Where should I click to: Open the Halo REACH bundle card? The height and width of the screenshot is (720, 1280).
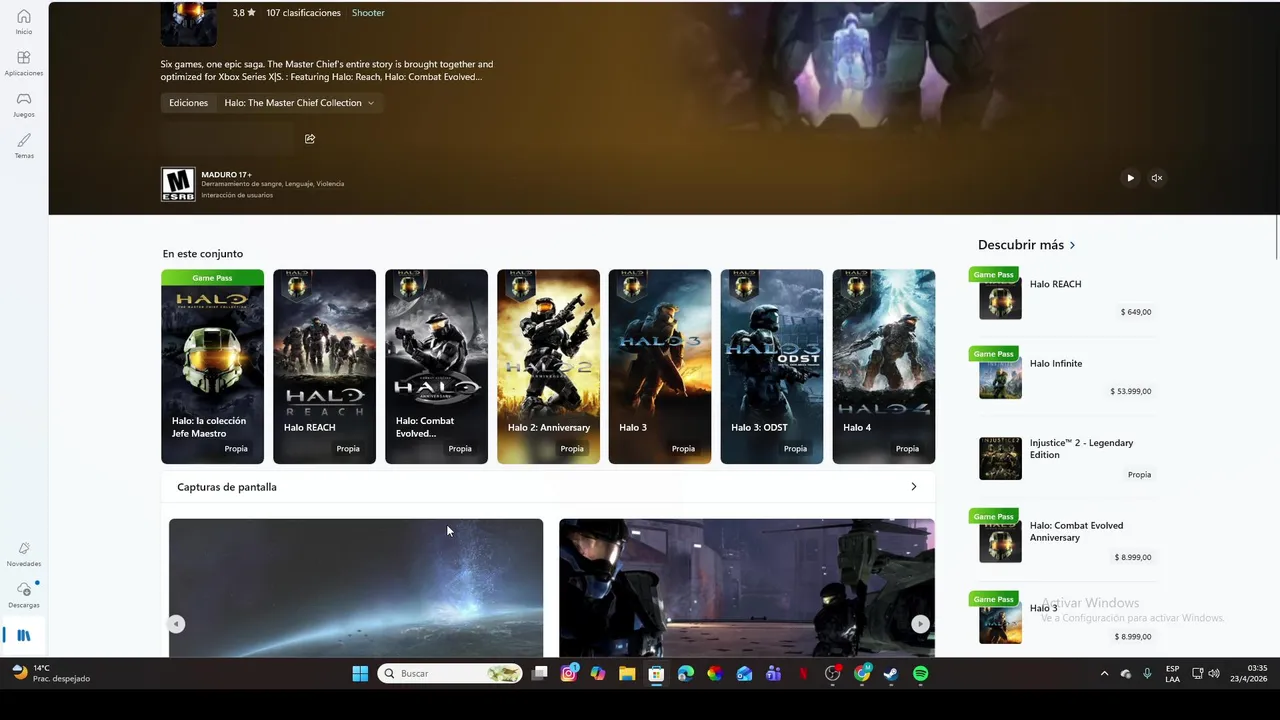[325, 367]
